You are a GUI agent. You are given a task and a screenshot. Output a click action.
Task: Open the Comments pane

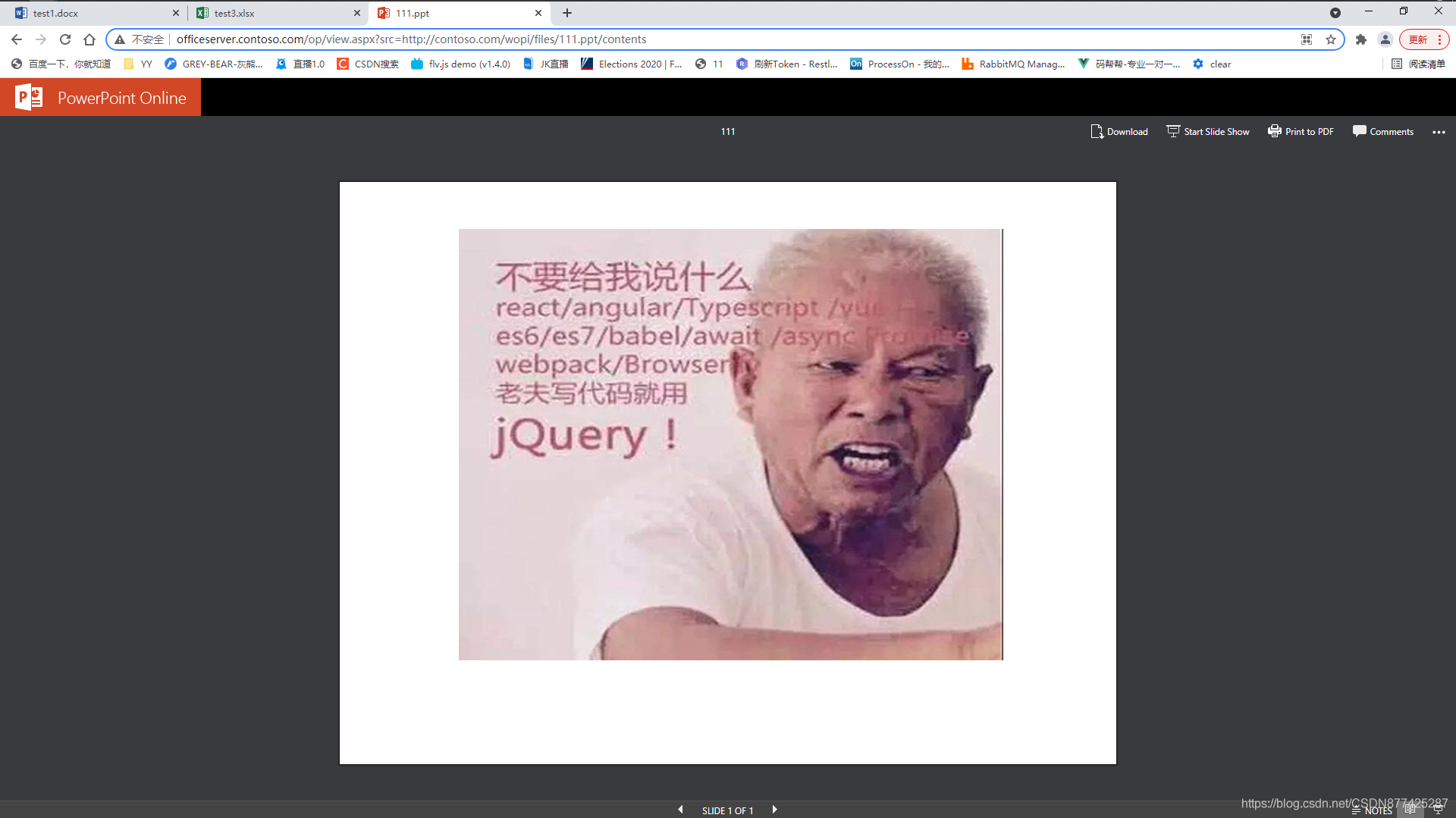tap(1382, 131)
